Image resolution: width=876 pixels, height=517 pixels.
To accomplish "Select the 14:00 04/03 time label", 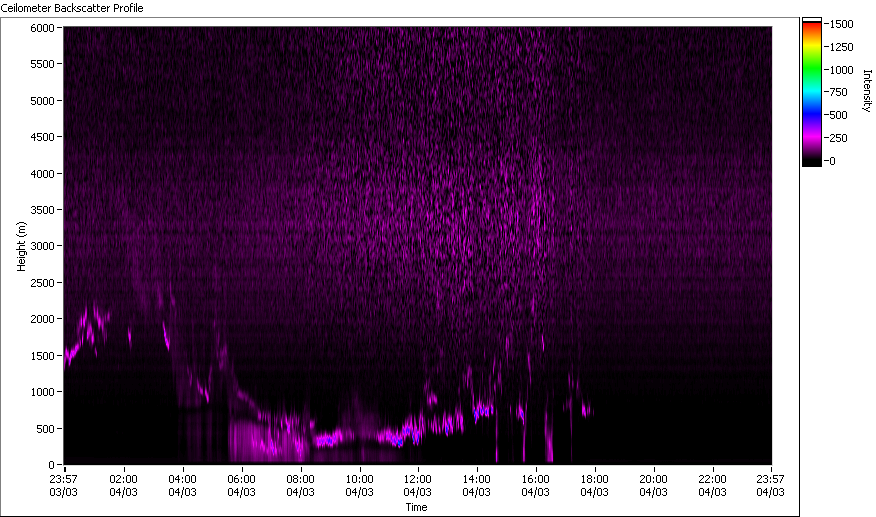I will (x=477, y=486).
